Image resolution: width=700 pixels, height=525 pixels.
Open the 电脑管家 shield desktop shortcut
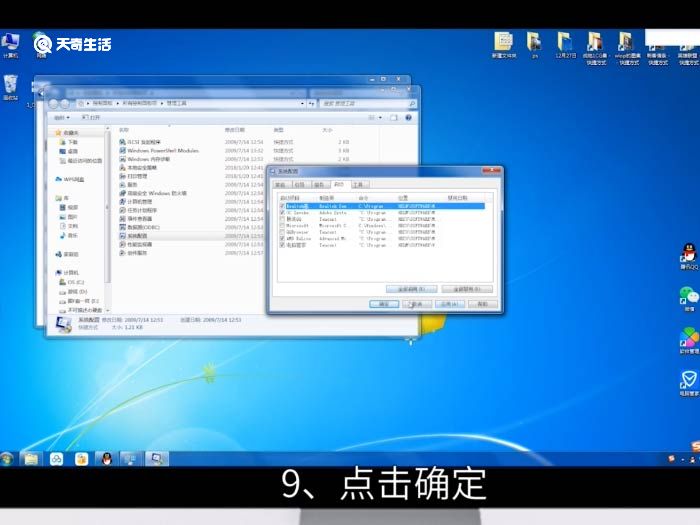tap(689, 383)
